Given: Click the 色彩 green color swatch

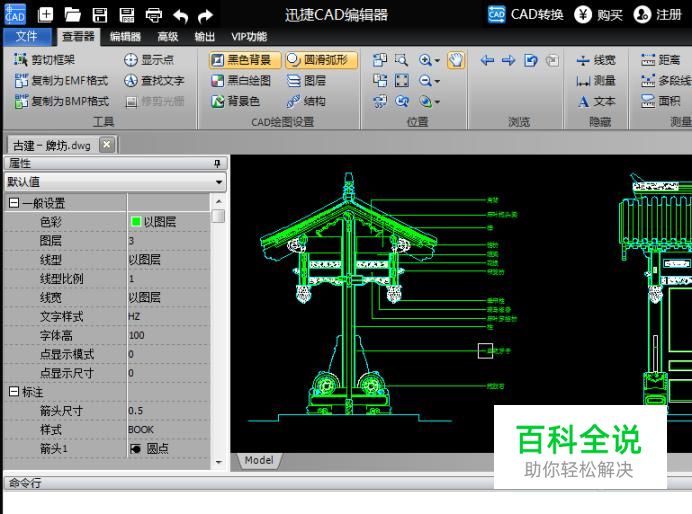Looking at the screenshot, I should pos(136,221).
